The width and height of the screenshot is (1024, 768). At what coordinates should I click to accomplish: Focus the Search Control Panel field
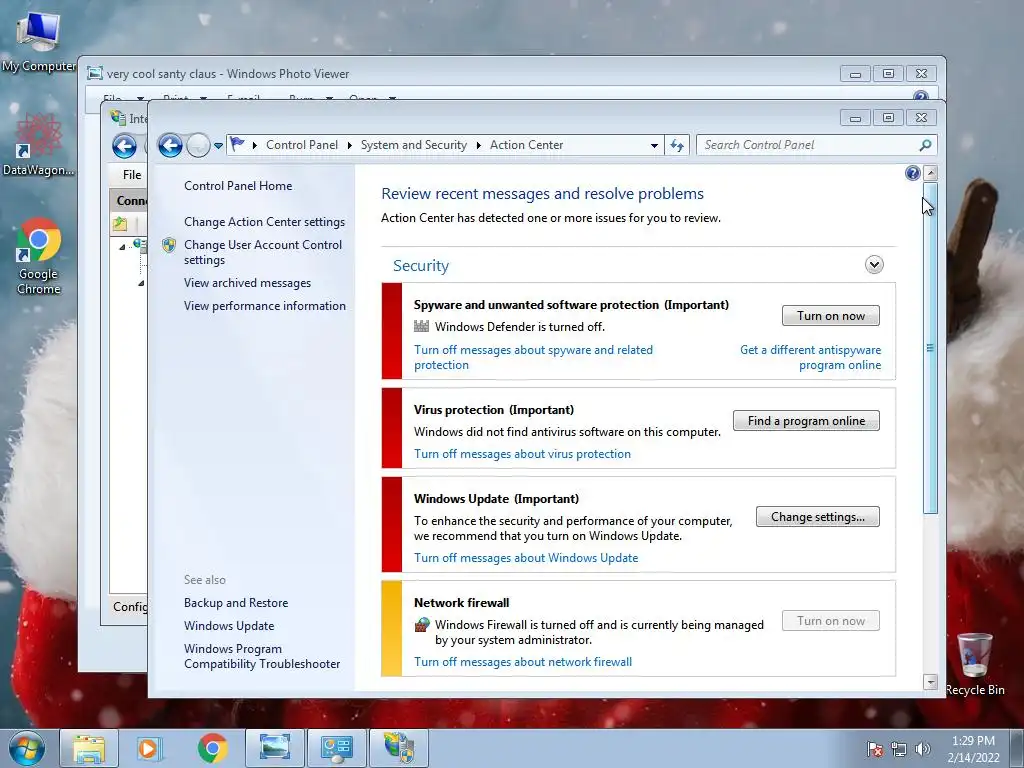tap(808, 145)
